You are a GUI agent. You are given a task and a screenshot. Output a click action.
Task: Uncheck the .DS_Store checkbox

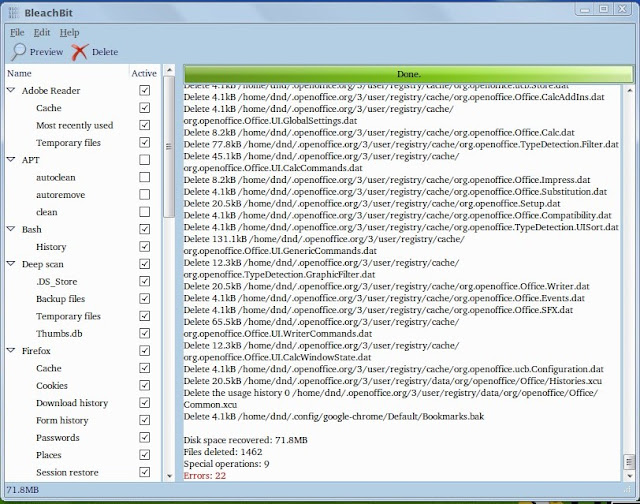tap(144, 281)
